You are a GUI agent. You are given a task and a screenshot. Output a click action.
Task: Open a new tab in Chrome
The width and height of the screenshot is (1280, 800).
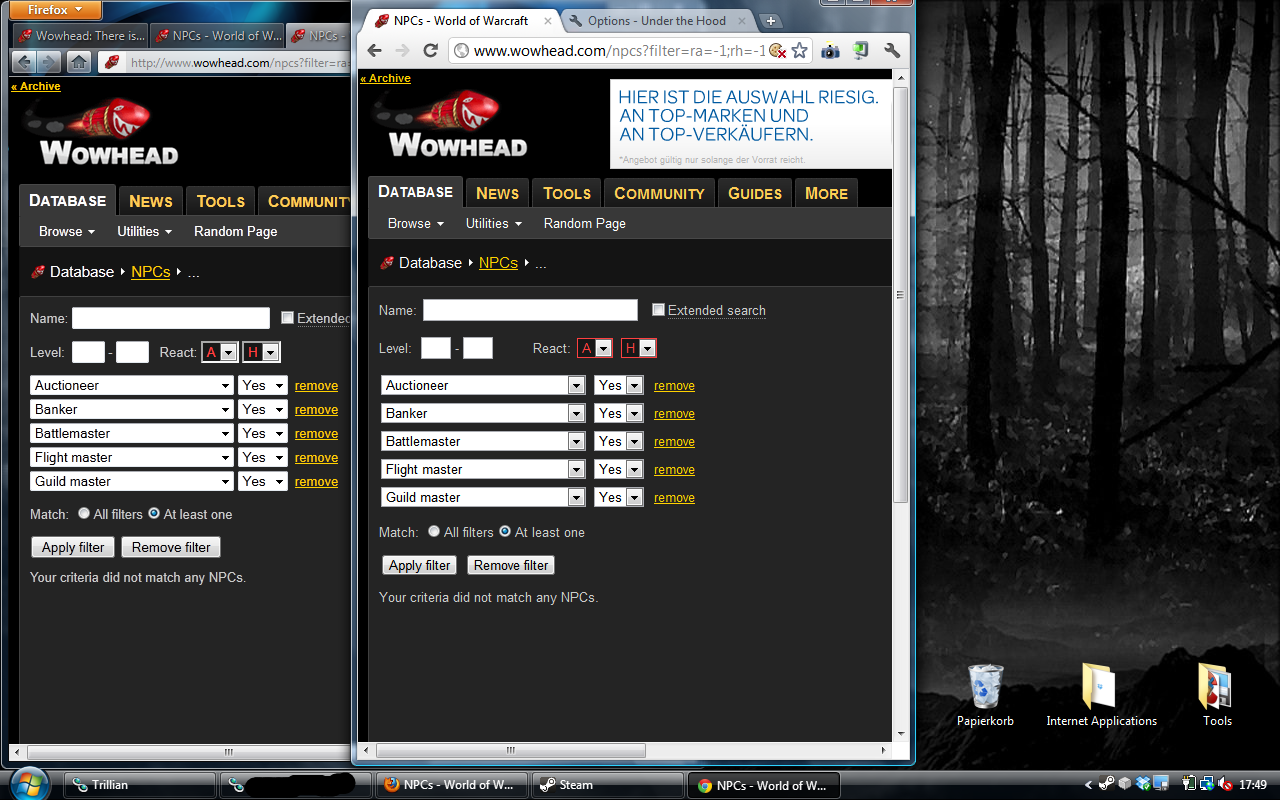770,21
